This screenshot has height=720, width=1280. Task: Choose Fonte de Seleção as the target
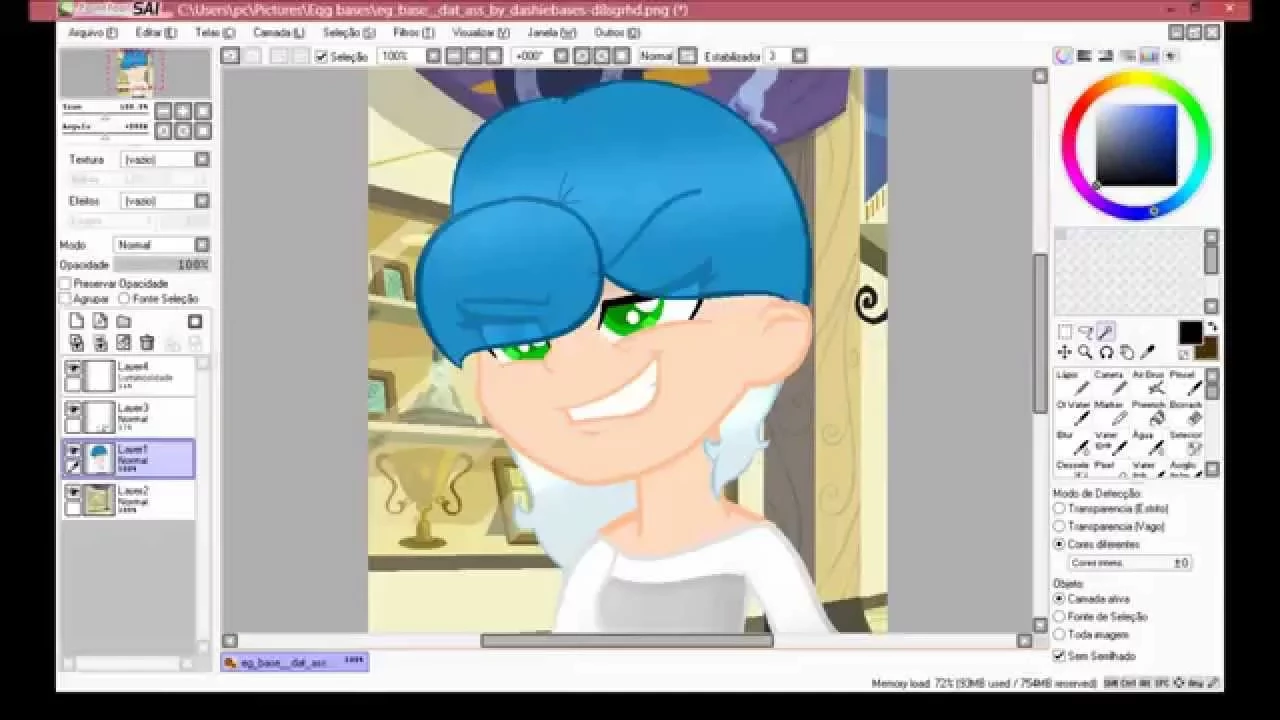[1059, 616]
